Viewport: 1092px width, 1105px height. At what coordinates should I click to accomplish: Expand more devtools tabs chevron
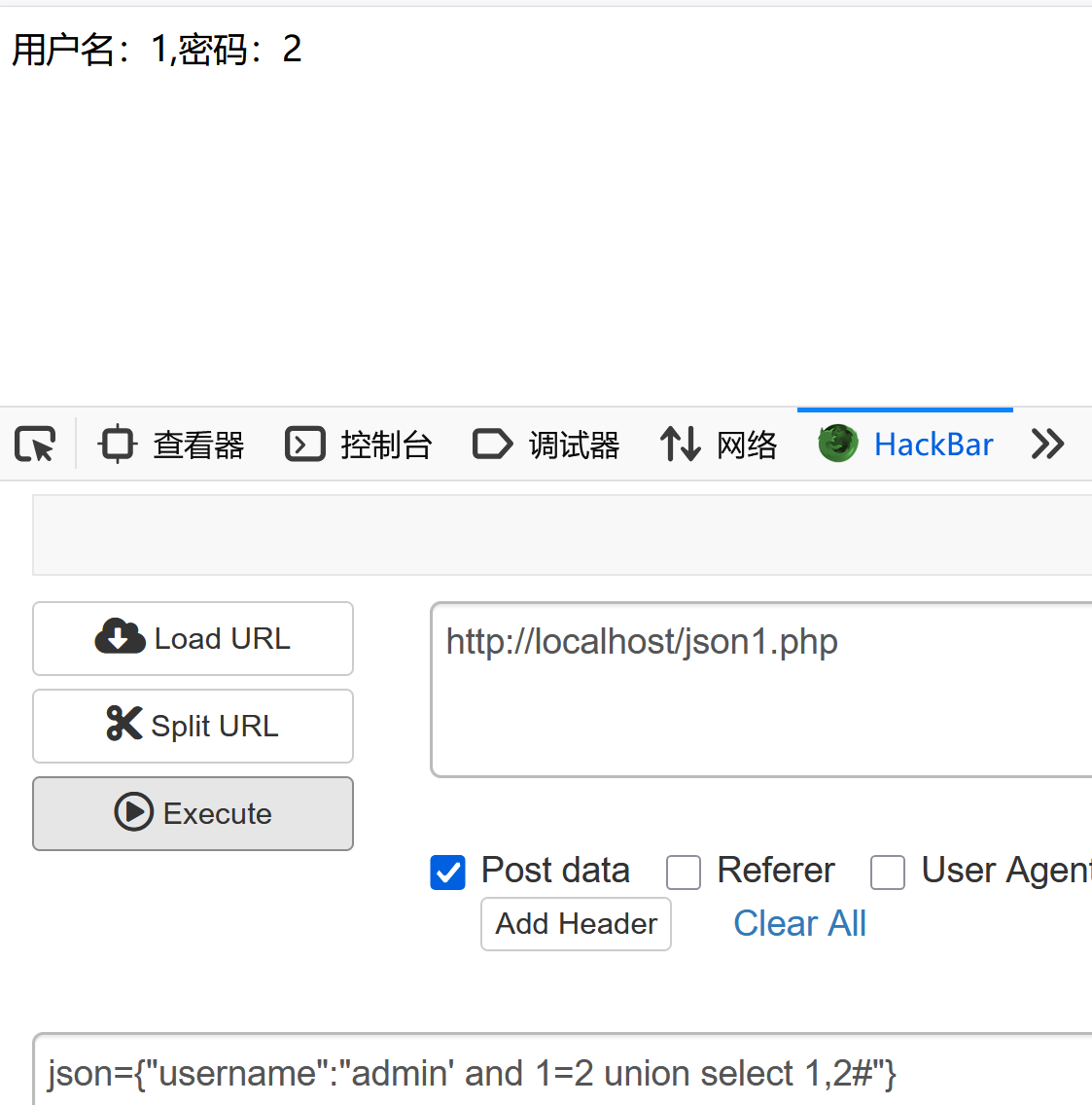[x=1047, y=445]
